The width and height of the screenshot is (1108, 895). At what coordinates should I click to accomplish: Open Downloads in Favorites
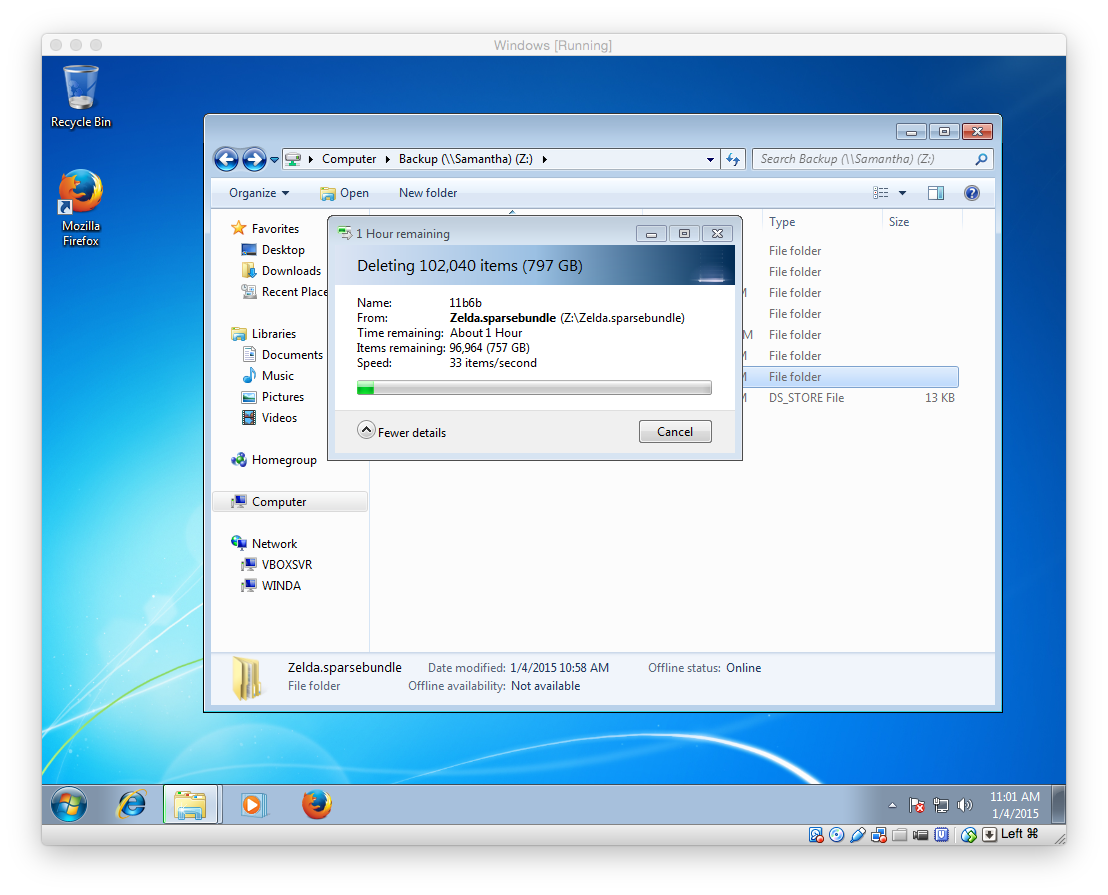(x=281, y=271)
